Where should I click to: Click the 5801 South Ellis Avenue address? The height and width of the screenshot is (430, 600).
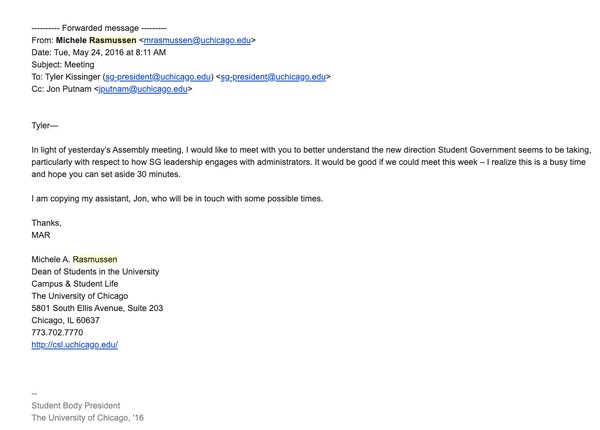[x=97, y=308]
